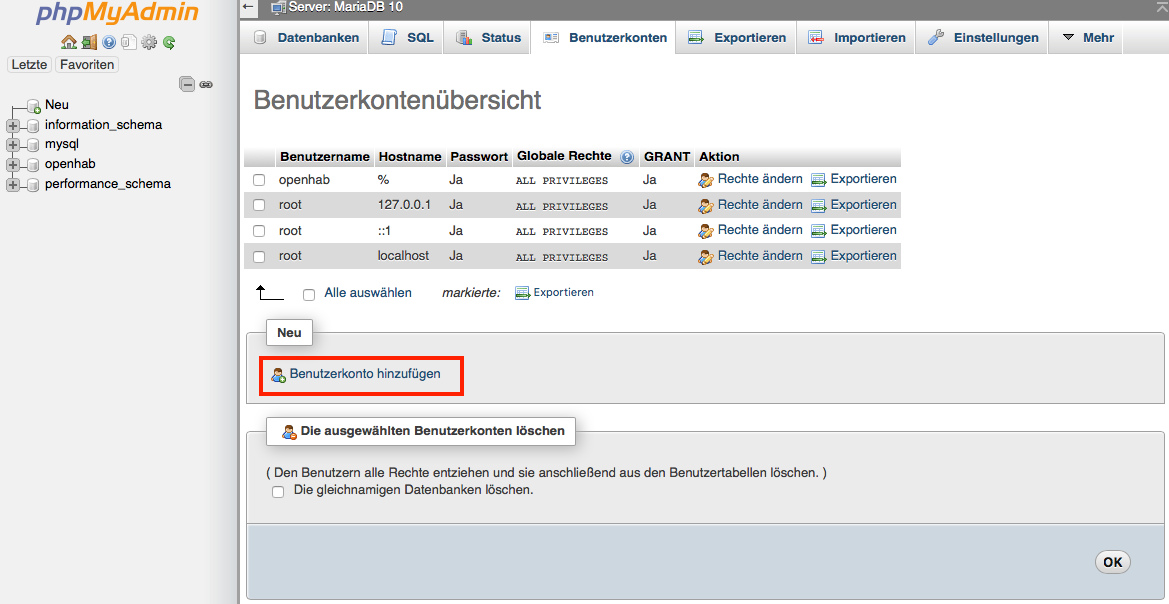Open the phpMyAdmin documentation help icon
Viewport: 1169px width, 604px height.
[109, 42]
